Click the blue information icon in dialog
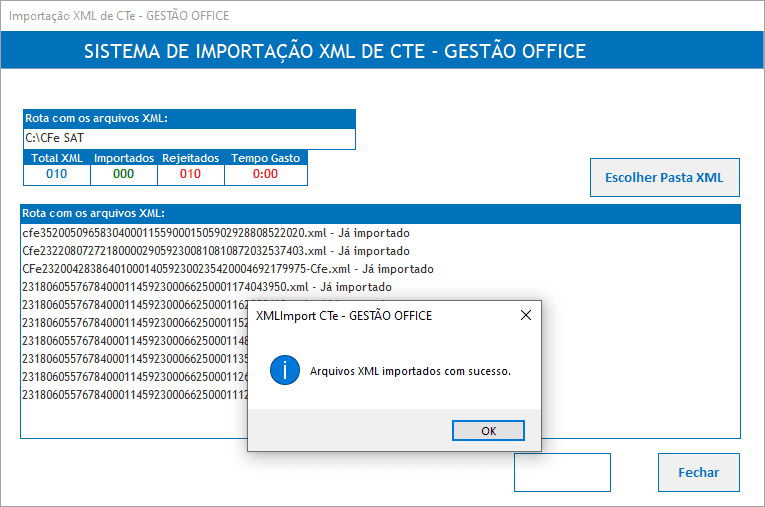The width and height of the screenshot is (765, 507). click(x=284, y=370)
